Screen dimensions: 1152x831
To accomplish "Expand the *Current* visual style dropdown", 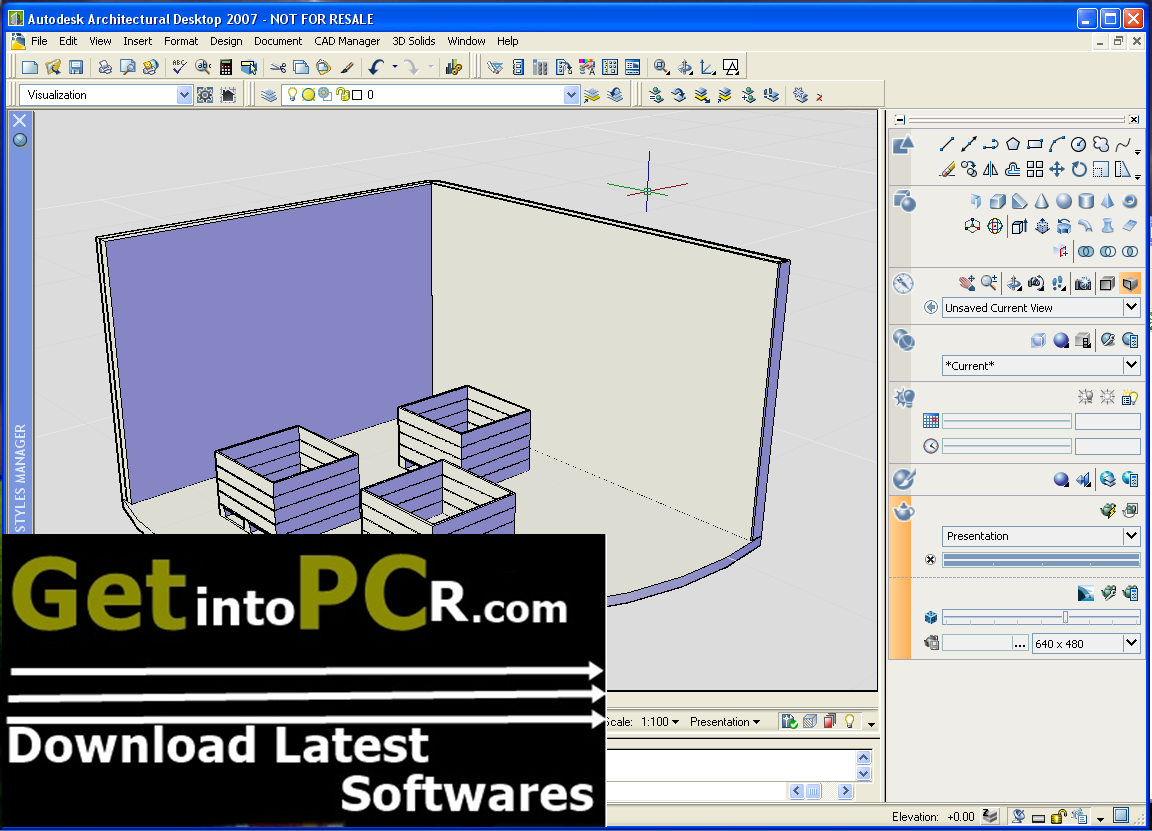I will (1131, 365).
